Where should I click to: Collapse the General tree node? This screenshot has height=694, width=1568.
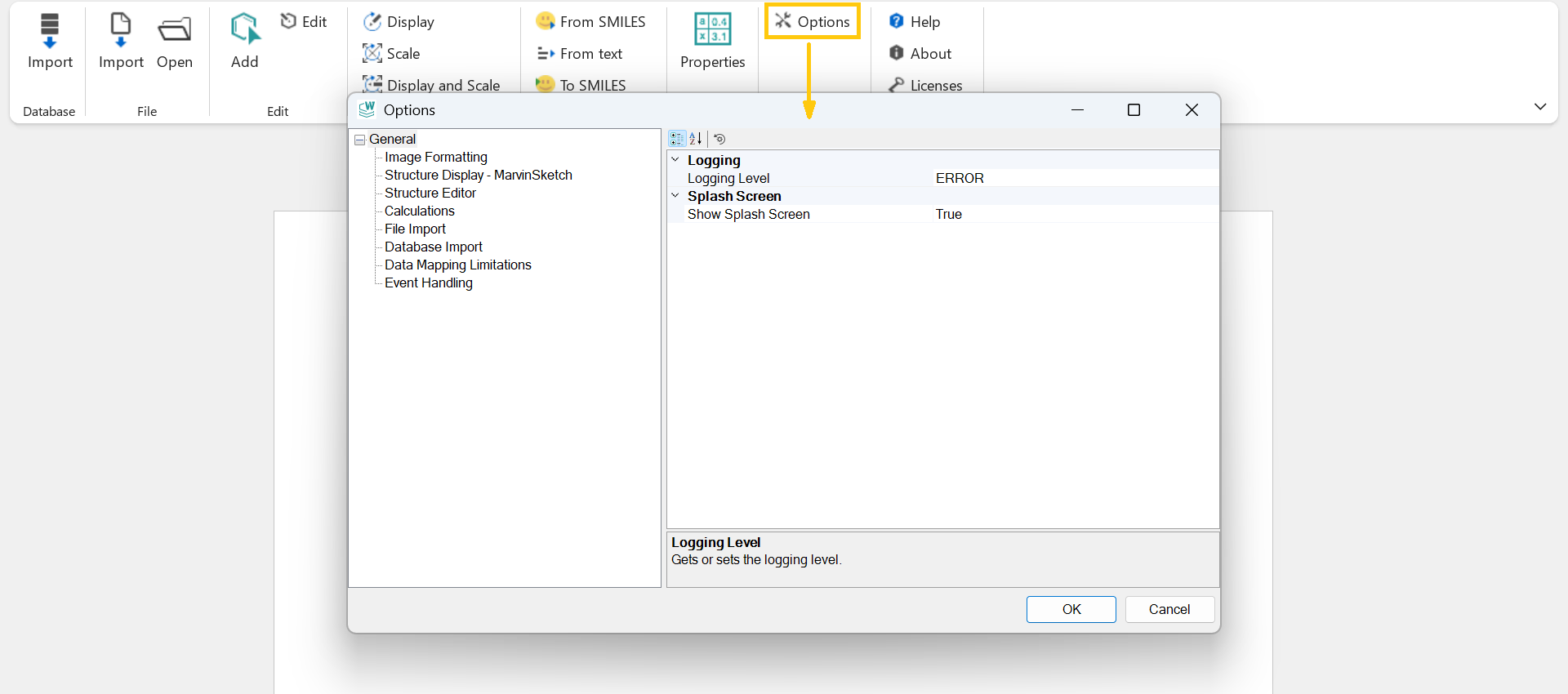359,140
